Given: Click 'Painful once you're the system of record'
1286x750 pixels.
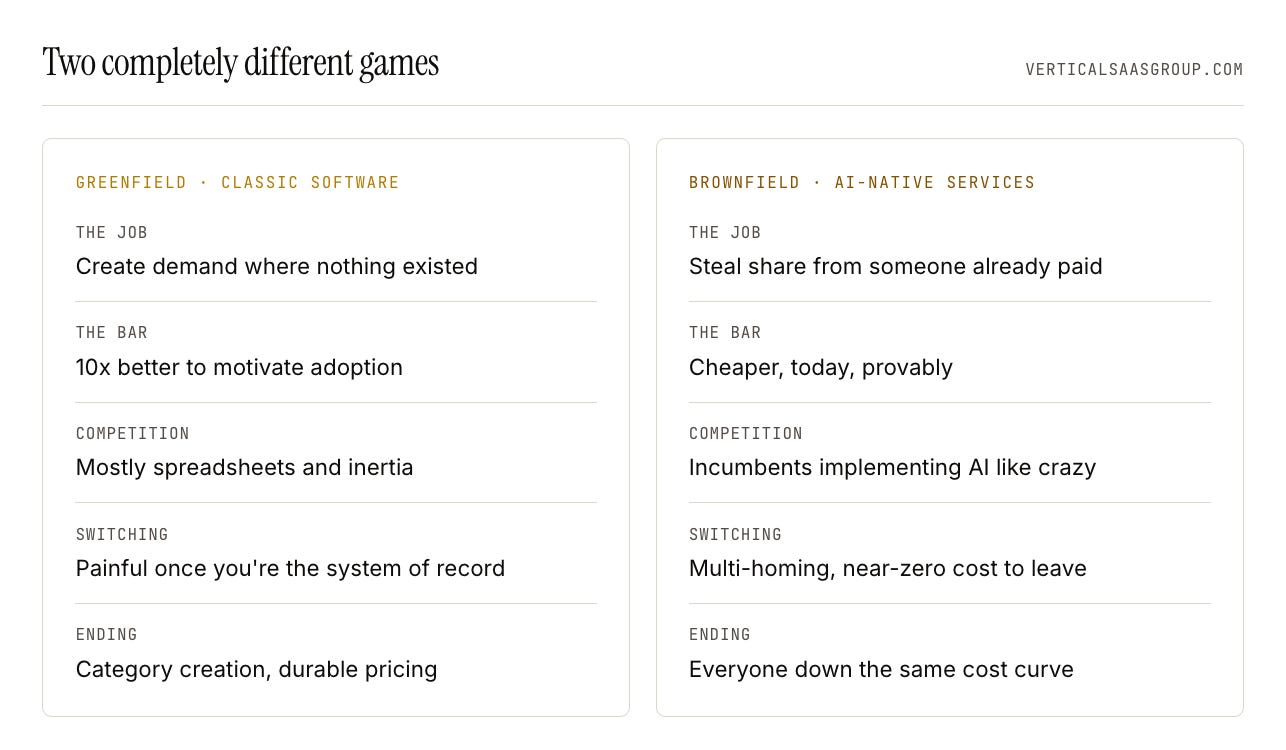Looking at the screenshot, I should pyautogui.click(x=291, y=568).
